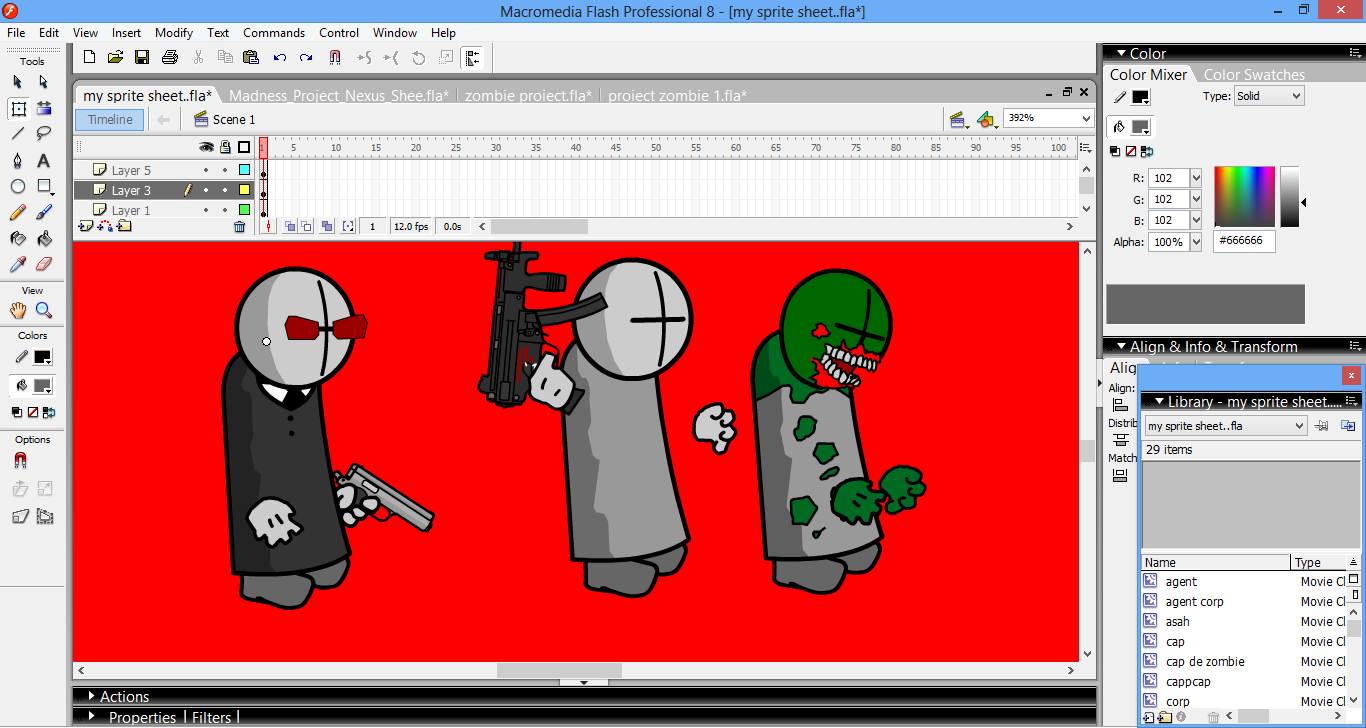Select 'agent corp' in Library list
This screenshot has height=728, width=1366.
[1194, 602]
